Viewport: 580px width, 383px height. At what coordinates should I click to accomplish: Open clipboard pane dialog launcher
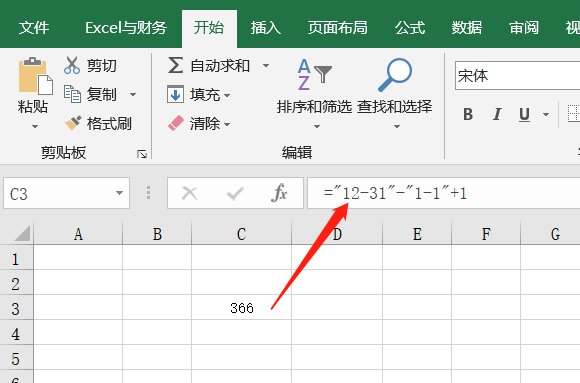coord(142,154)
